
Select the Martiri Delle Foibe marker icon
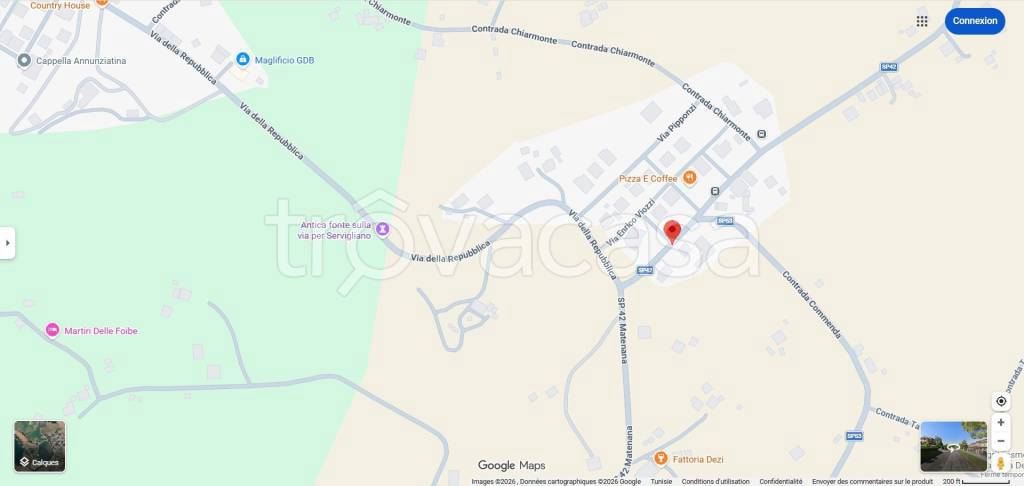pyautogui.click(x=52, y=331)
